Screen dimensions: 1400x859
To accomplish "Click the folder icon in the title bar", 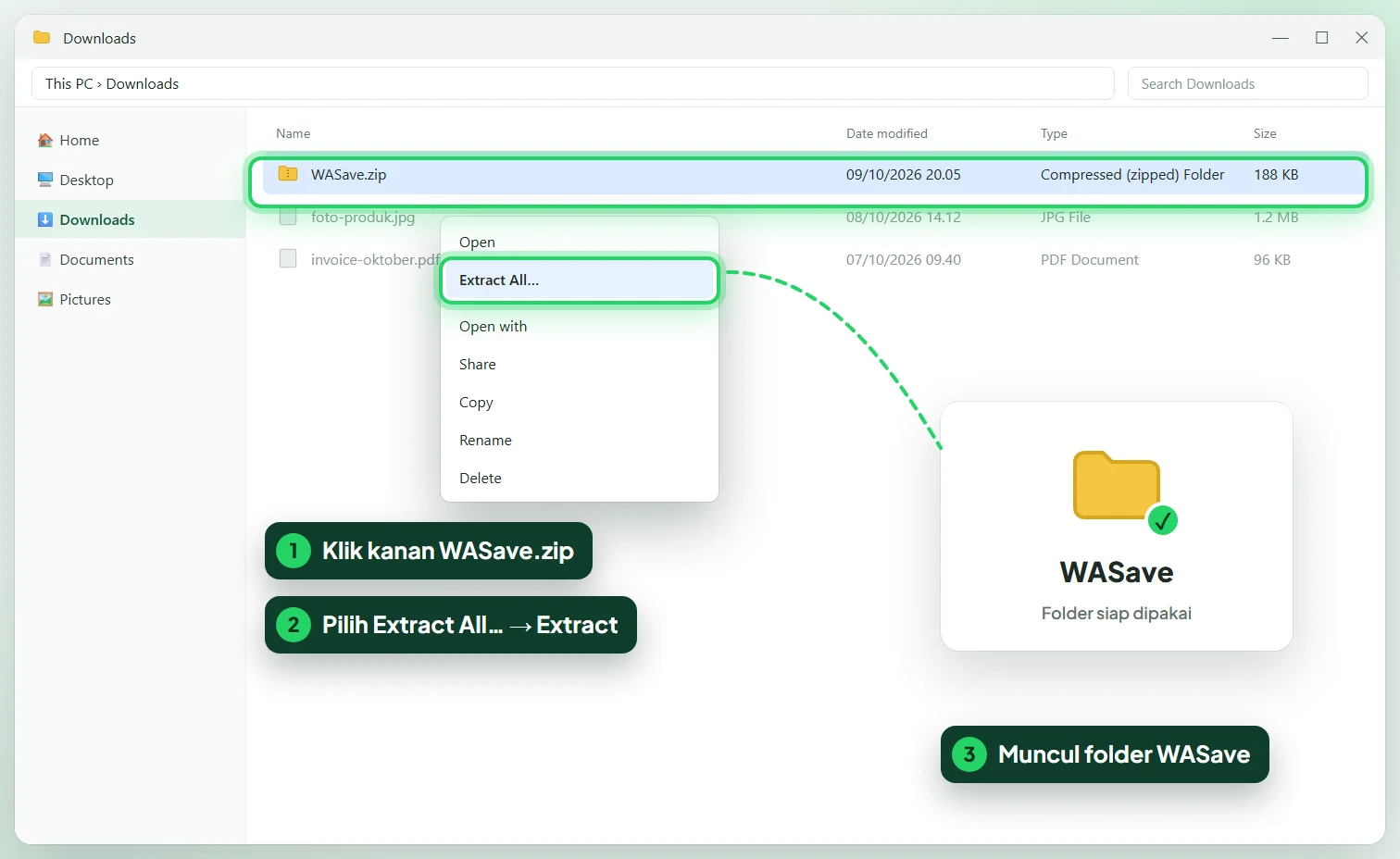I will 42,38.
